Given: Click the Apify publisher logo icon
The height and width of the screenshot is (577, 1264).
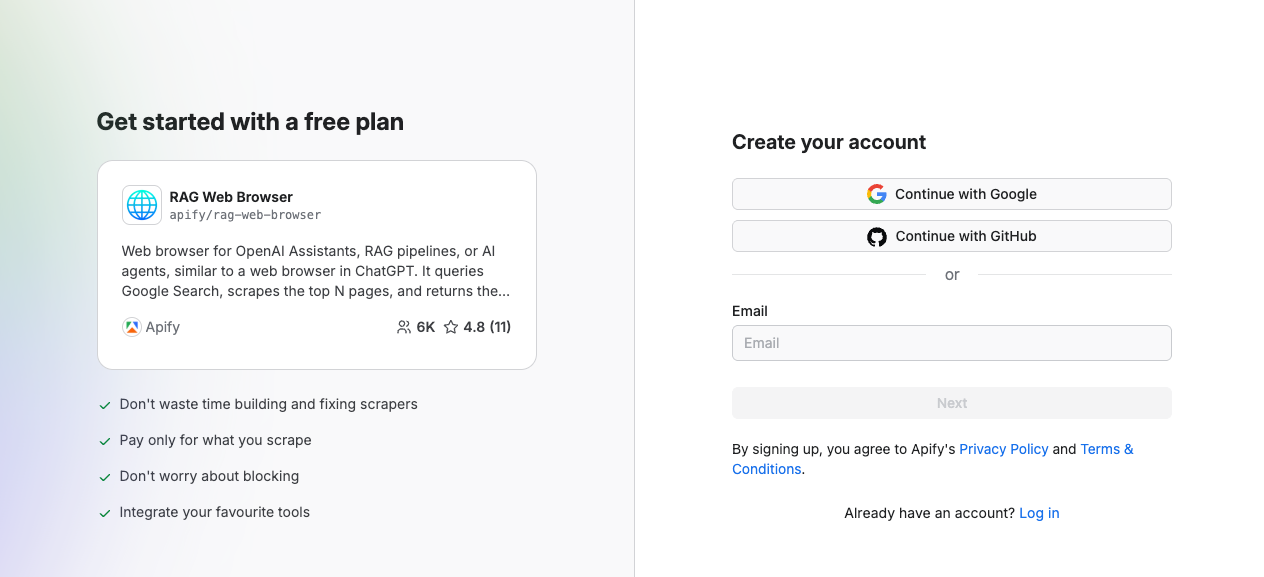Looking at the screenshot, I should (x=131, y=327).
